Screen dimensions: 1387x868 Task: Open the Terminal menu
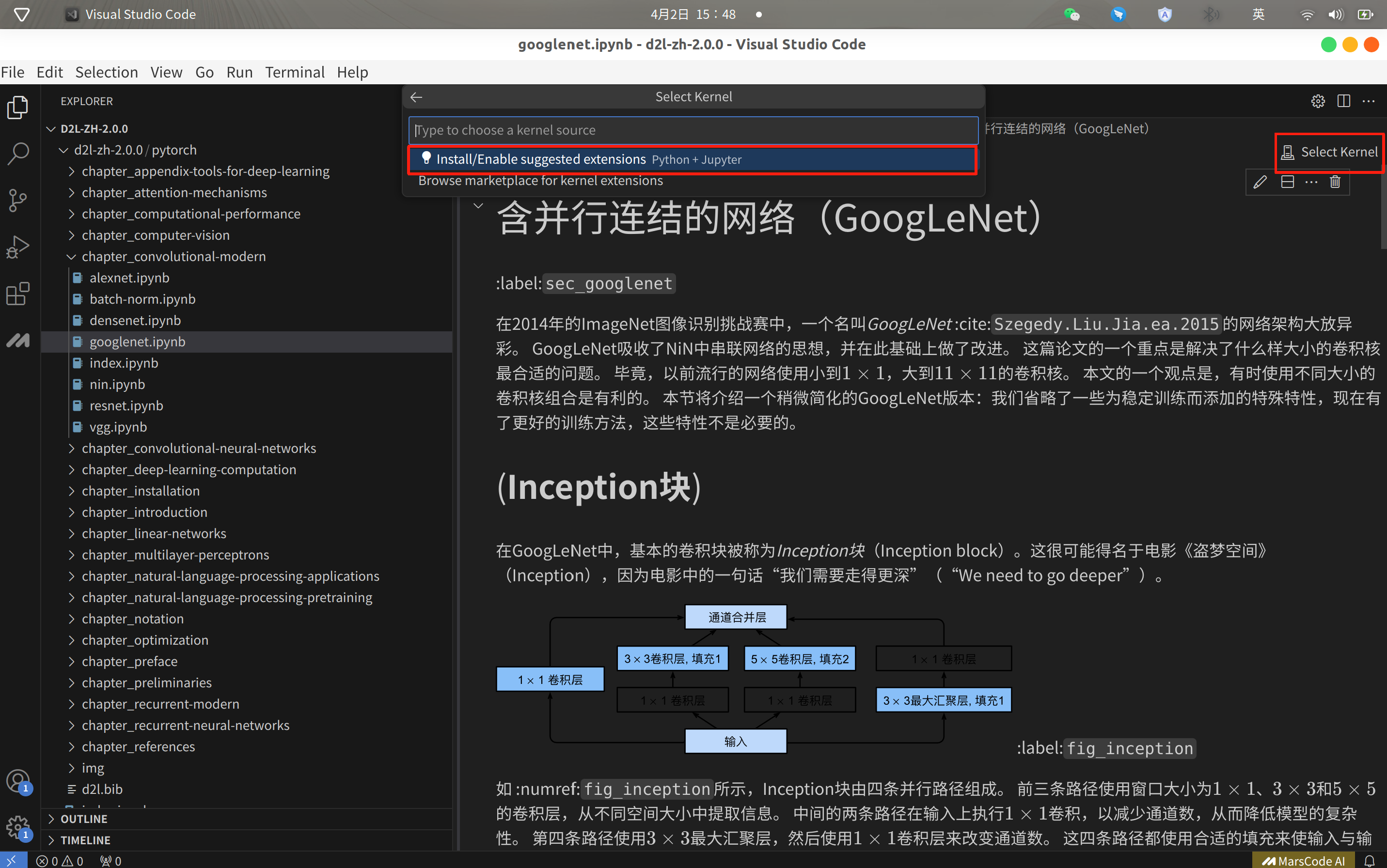coord(295,72)
